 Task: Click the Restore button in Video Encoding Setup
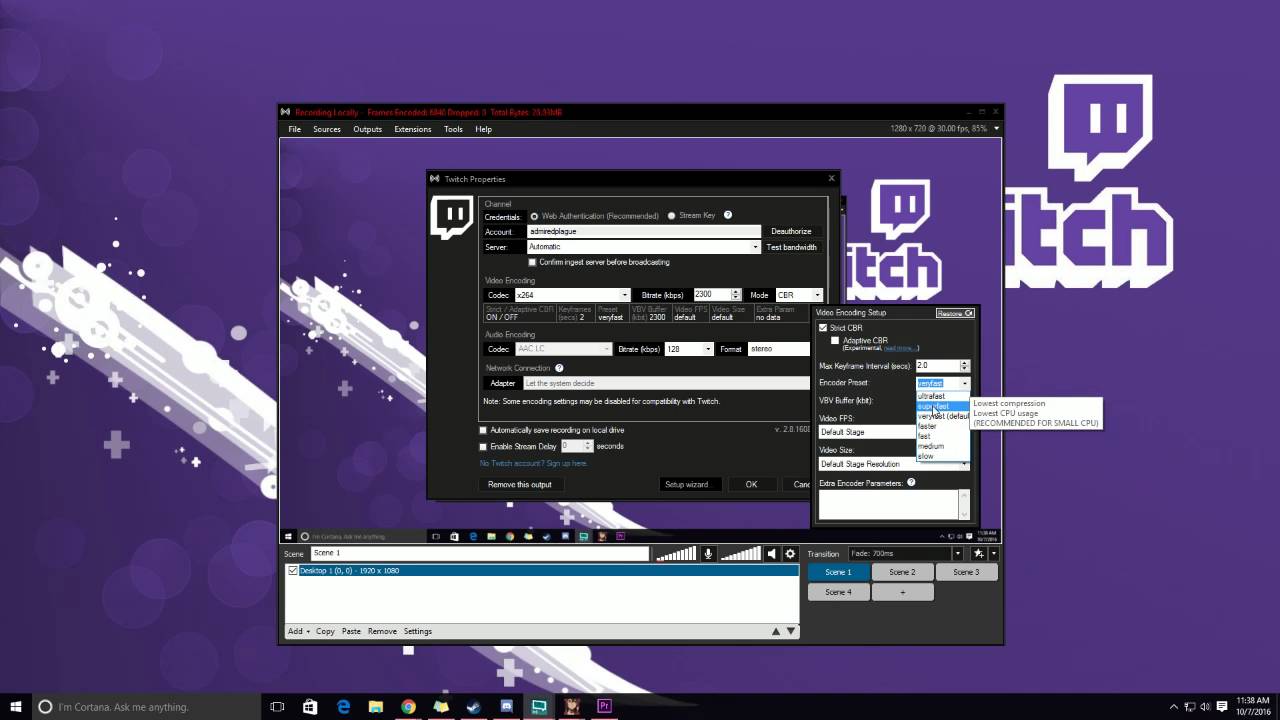click(x=955, y=313)
